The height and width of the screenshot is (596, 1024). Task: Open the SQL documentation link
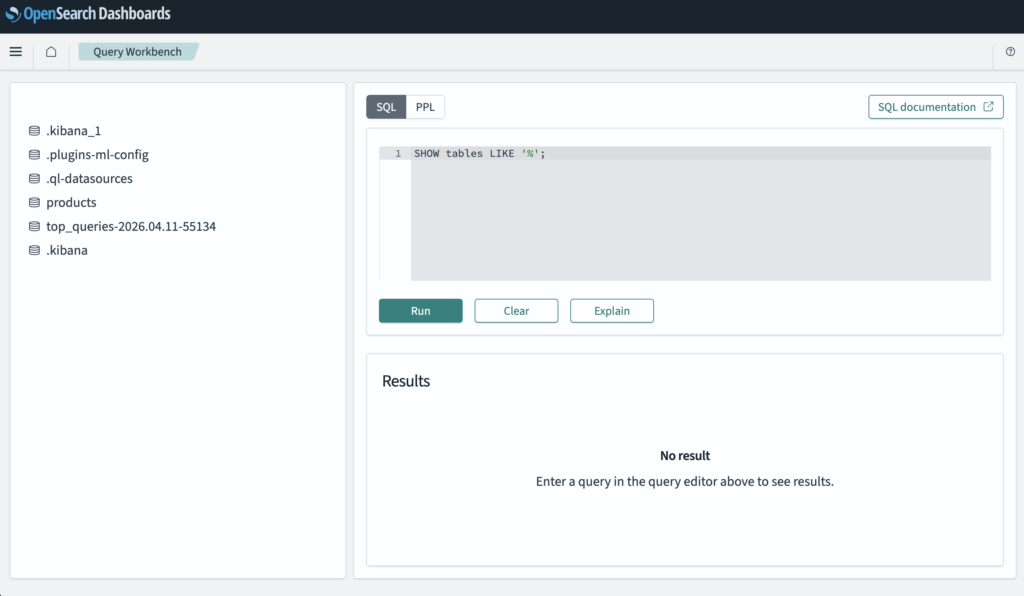(926, 107)
